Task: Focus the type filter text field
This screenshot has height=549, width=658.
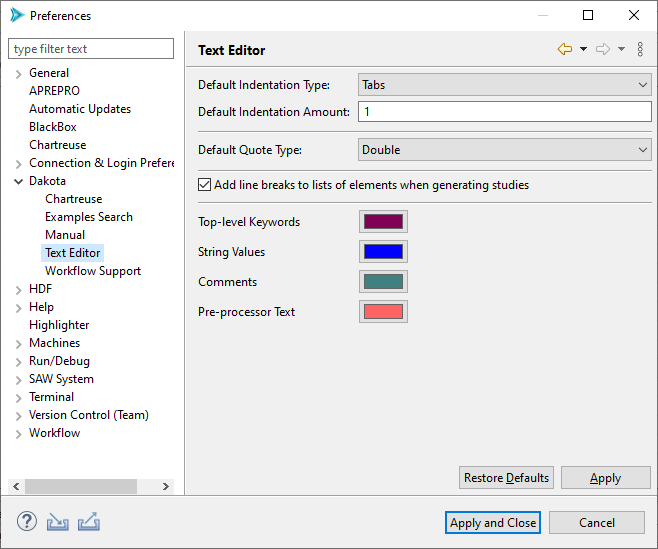Action: click(91, 49)
